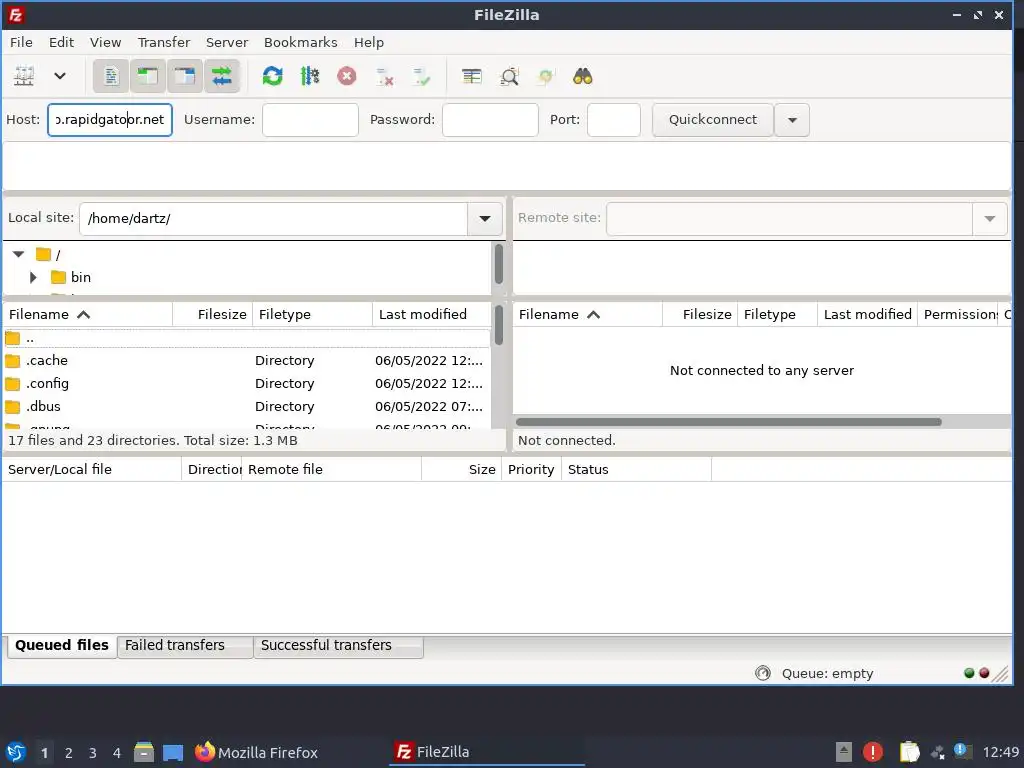
Task: Open LXQt application menu
Action: tap(16, 752)
